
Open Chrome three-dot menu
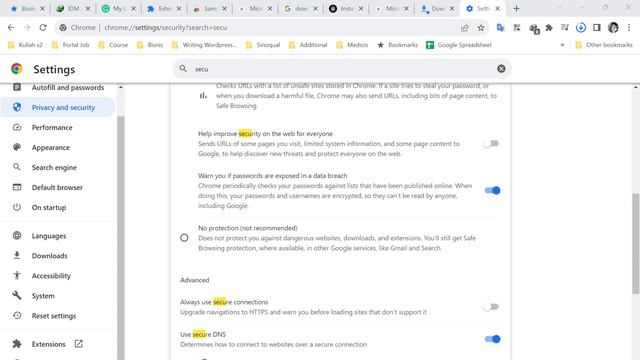point(629,27)
